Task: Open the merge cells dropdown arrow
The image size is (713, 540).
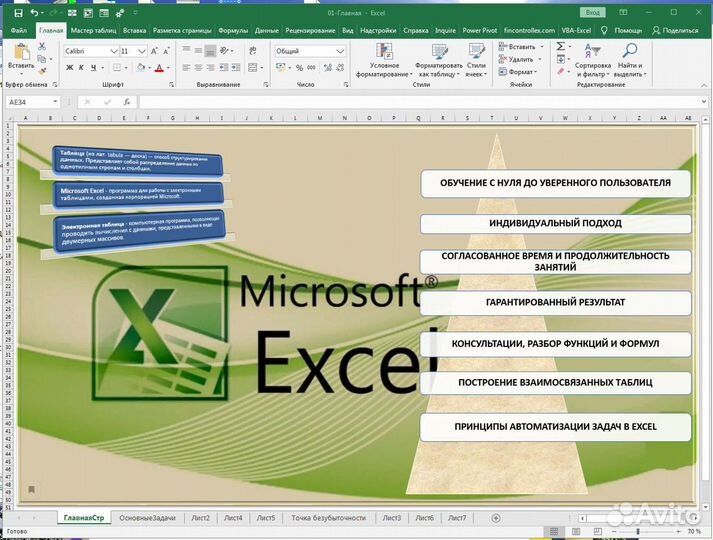Action: tap(262, 68)
